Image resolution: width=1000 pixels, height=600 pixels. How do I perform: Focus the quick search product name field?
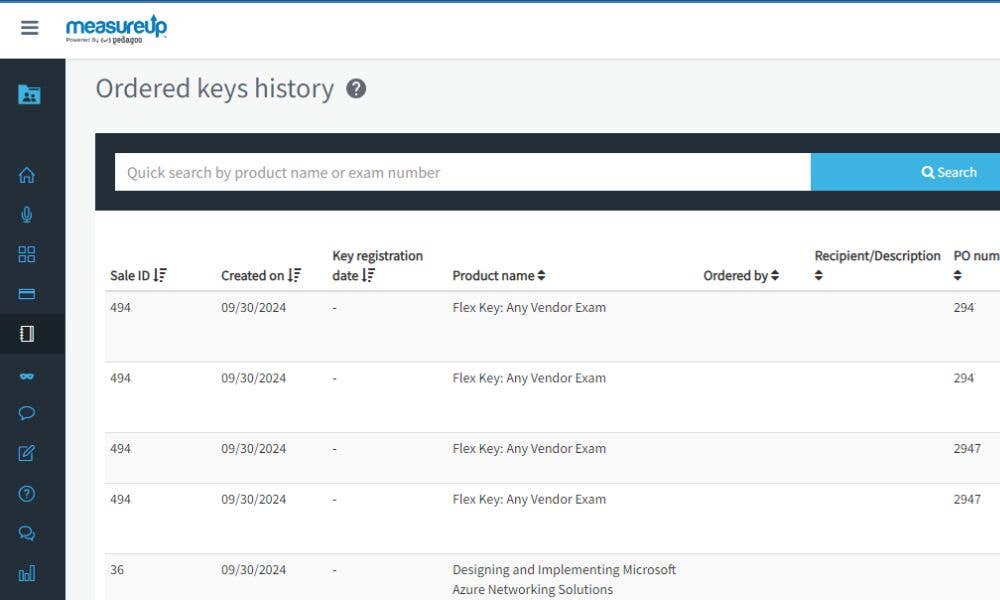click(x=462, y=172)
